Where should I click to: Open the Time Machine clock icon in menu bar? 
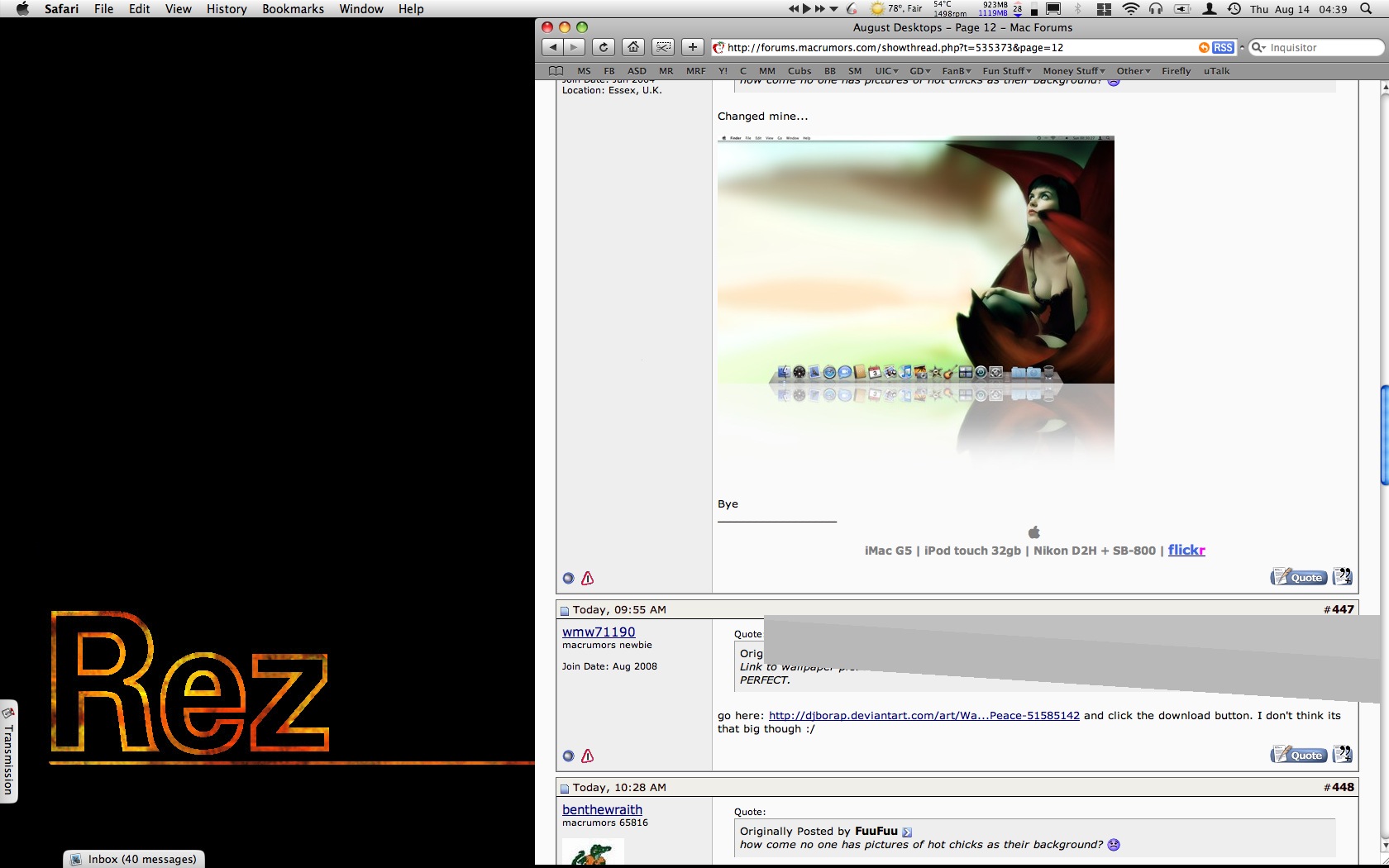[x=1234, y=9]
